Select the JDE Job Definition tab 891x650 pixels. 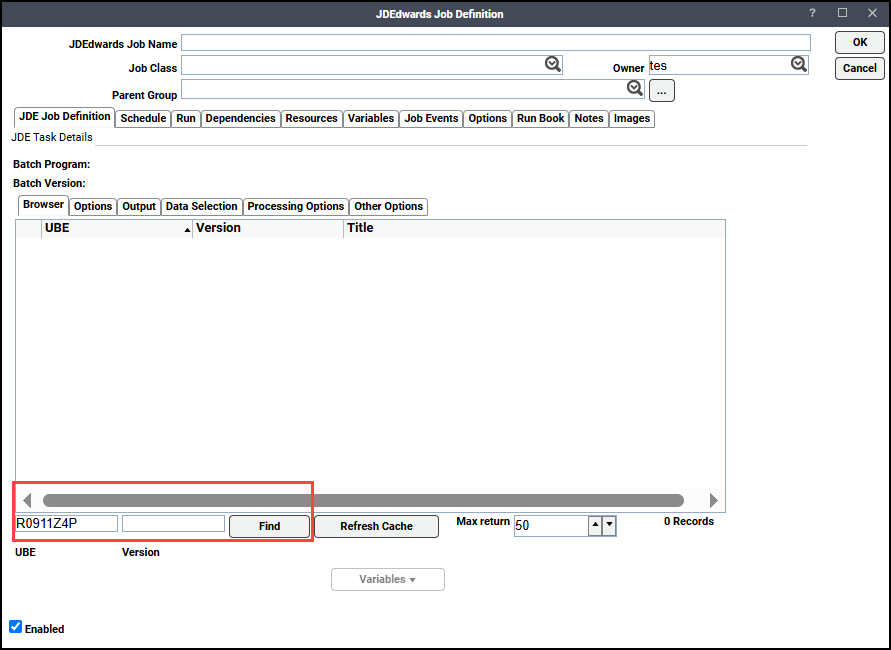coord(65,117)
